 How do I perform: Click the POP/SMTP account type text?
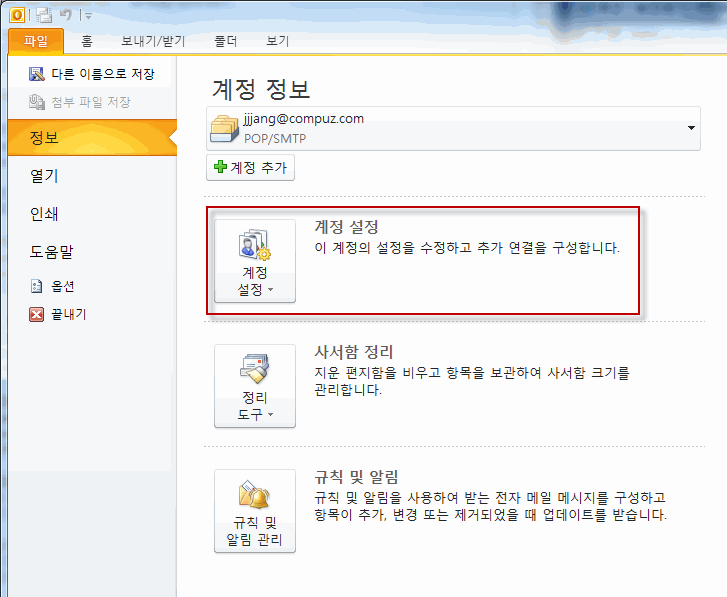click(275, 139)
